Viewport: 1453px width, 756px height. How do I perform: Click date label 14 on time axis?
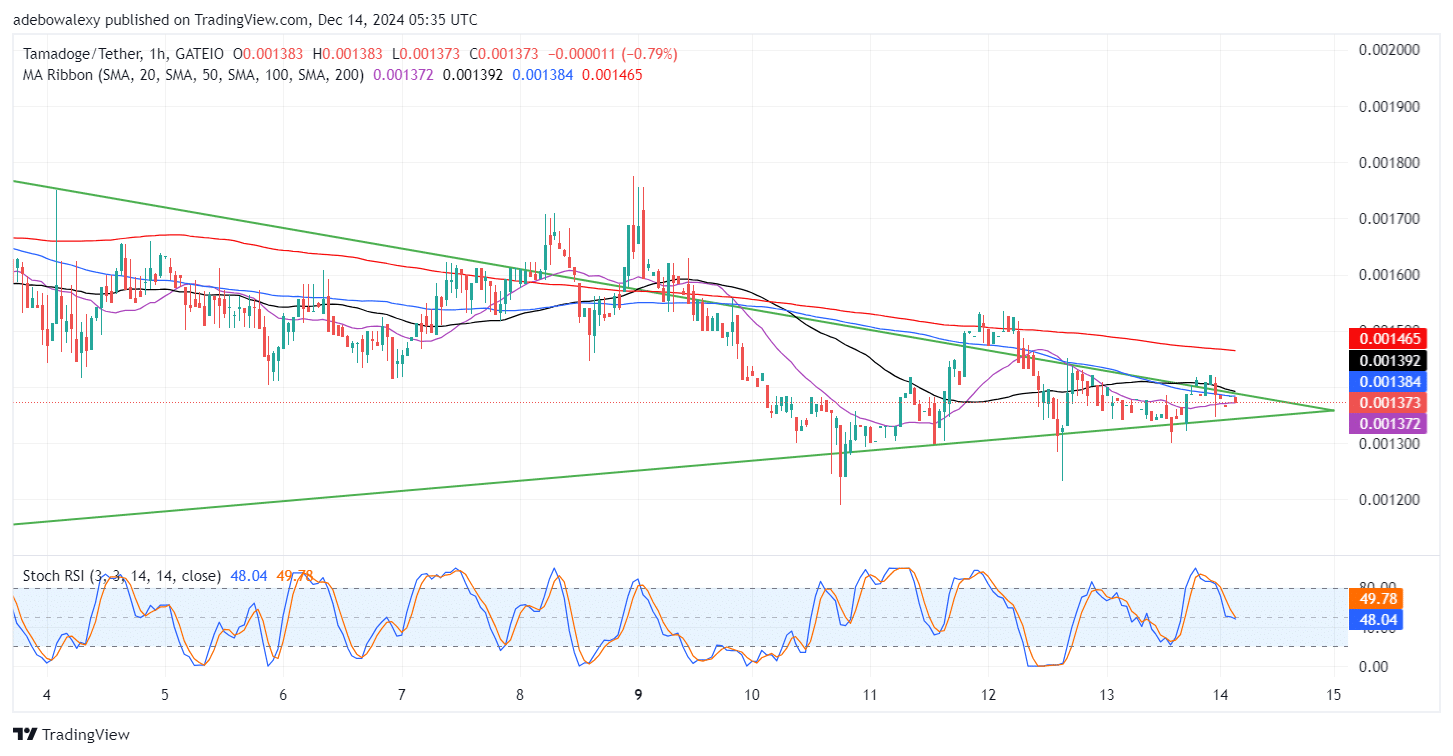pos(1221,695)
